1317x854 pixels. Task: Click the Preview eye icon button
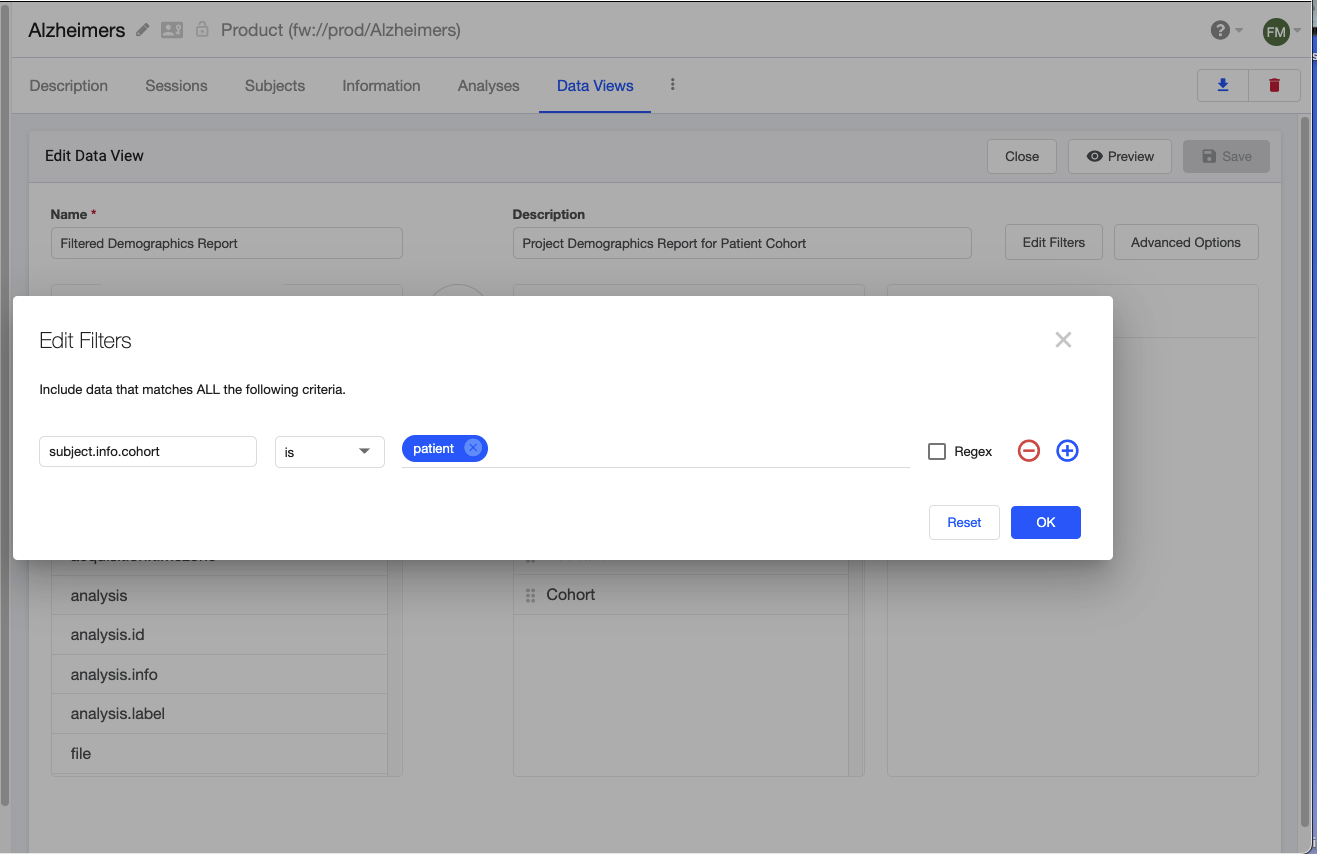point(1119,156)
